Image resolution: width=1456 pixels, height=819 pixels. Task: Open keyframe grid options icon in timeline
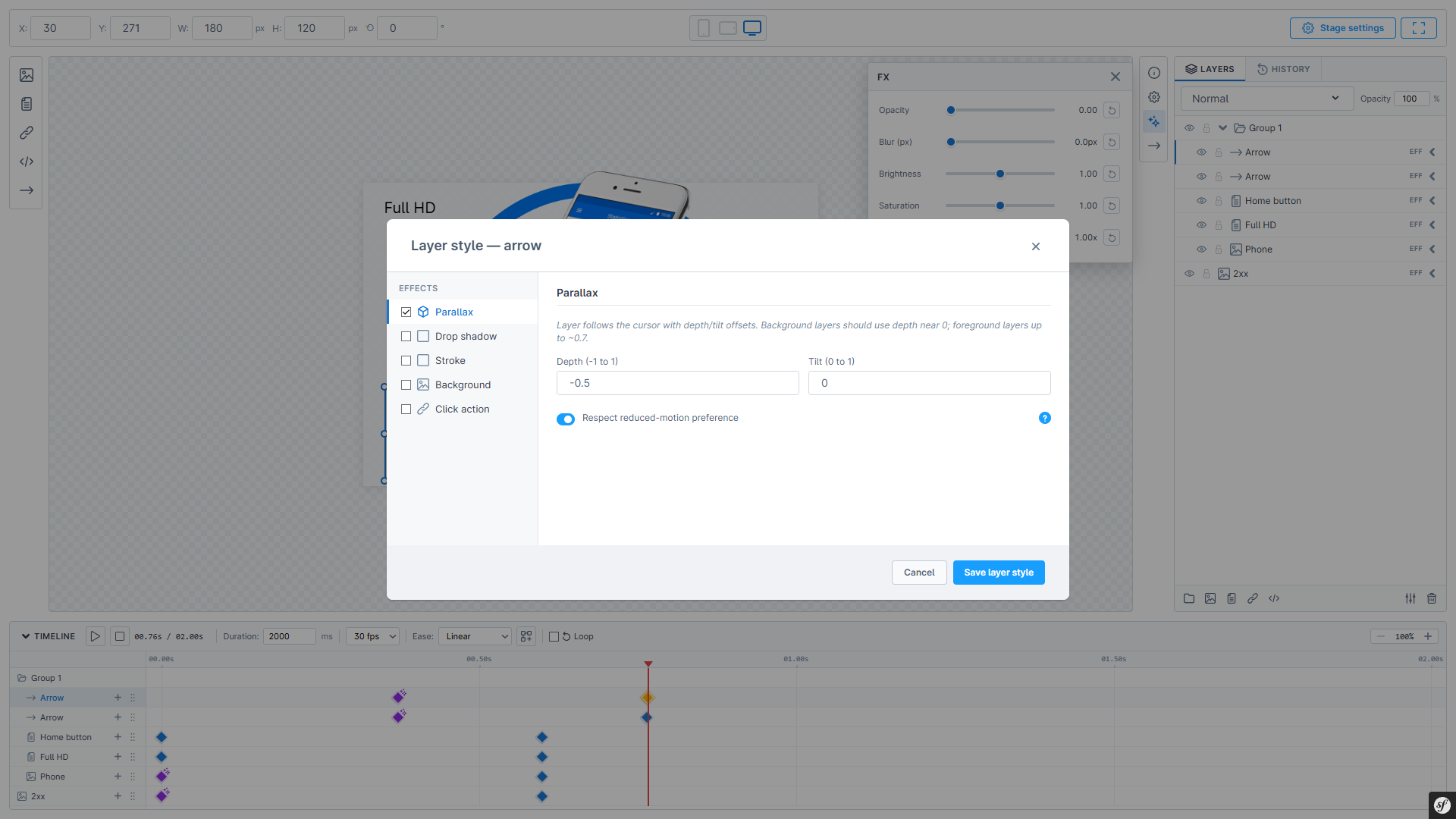click(x=526, y=636)
